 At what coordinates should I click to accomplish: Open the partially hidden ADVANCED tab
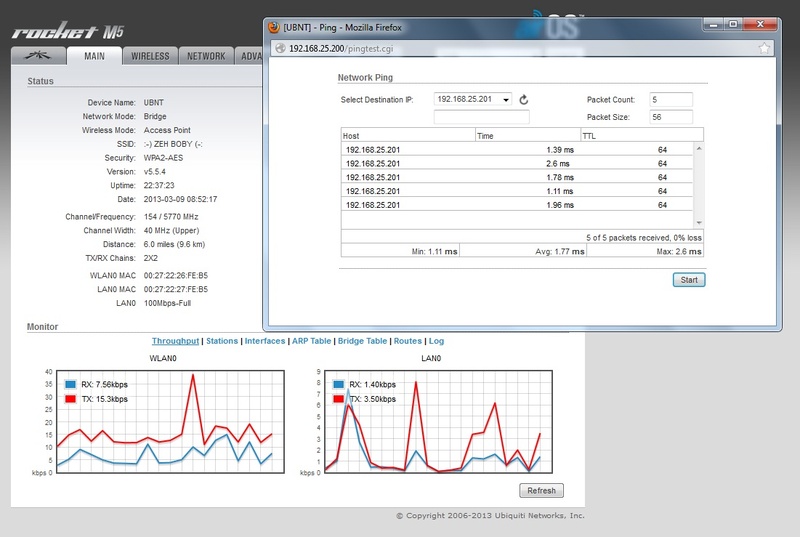tap(249, 56)
